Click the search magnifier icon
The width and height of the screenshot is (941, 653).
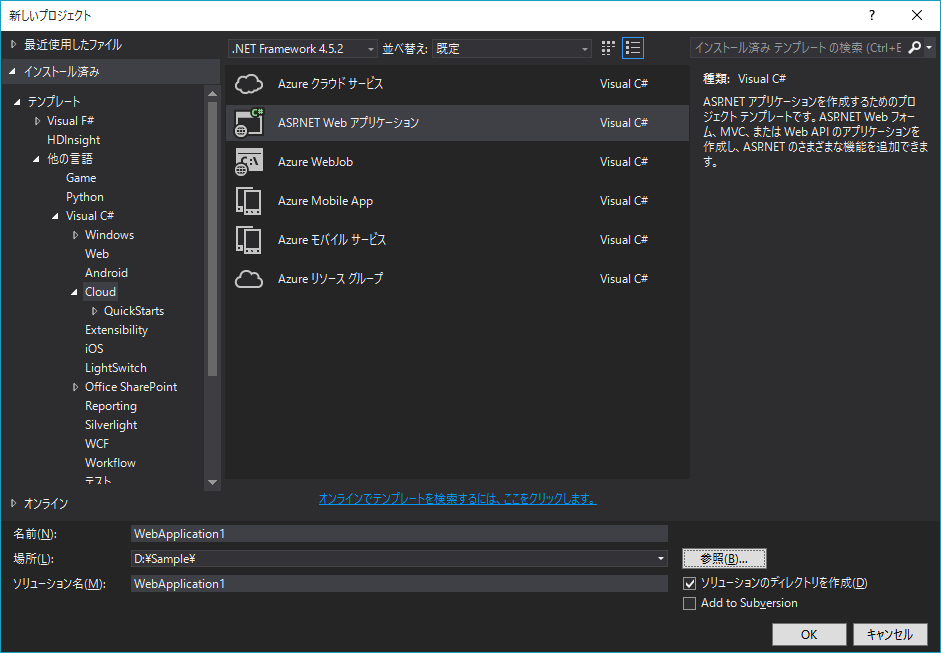tap(914, 47)
